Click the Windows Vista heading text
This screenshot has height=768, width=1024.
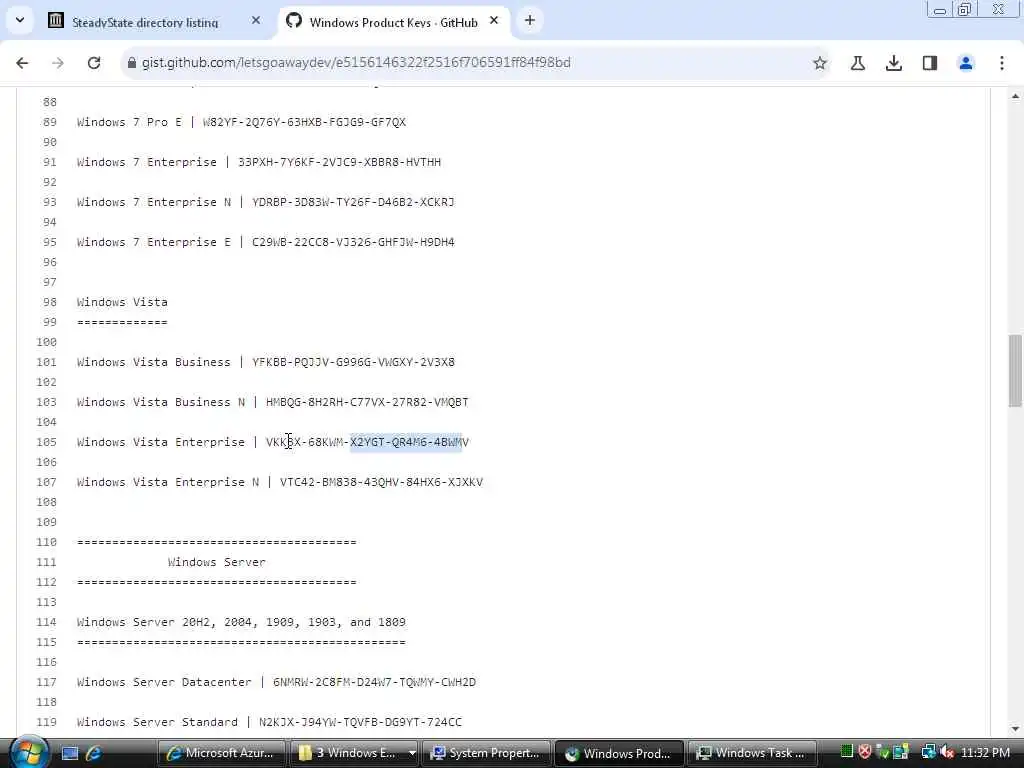click(x=122, y=302)
